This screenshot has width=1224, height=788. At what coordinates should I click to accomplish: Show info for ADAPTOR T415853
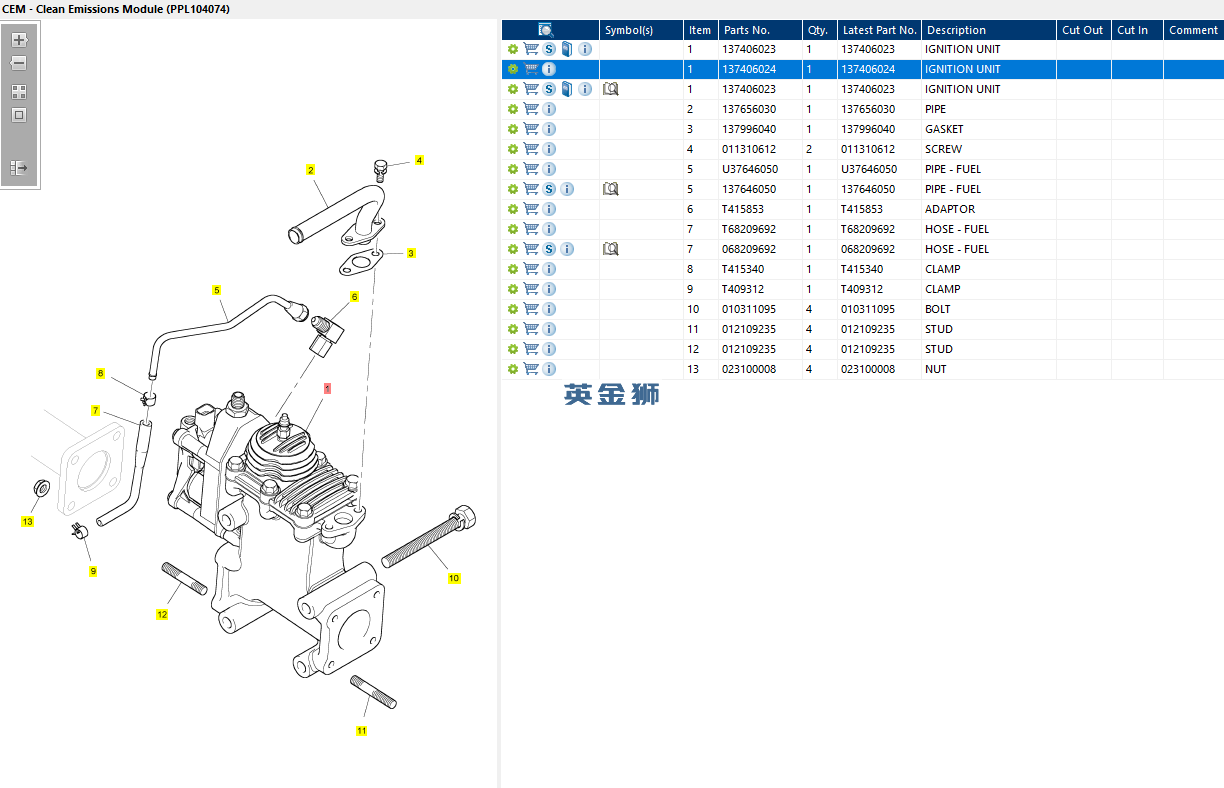click(x=549, y=209)
